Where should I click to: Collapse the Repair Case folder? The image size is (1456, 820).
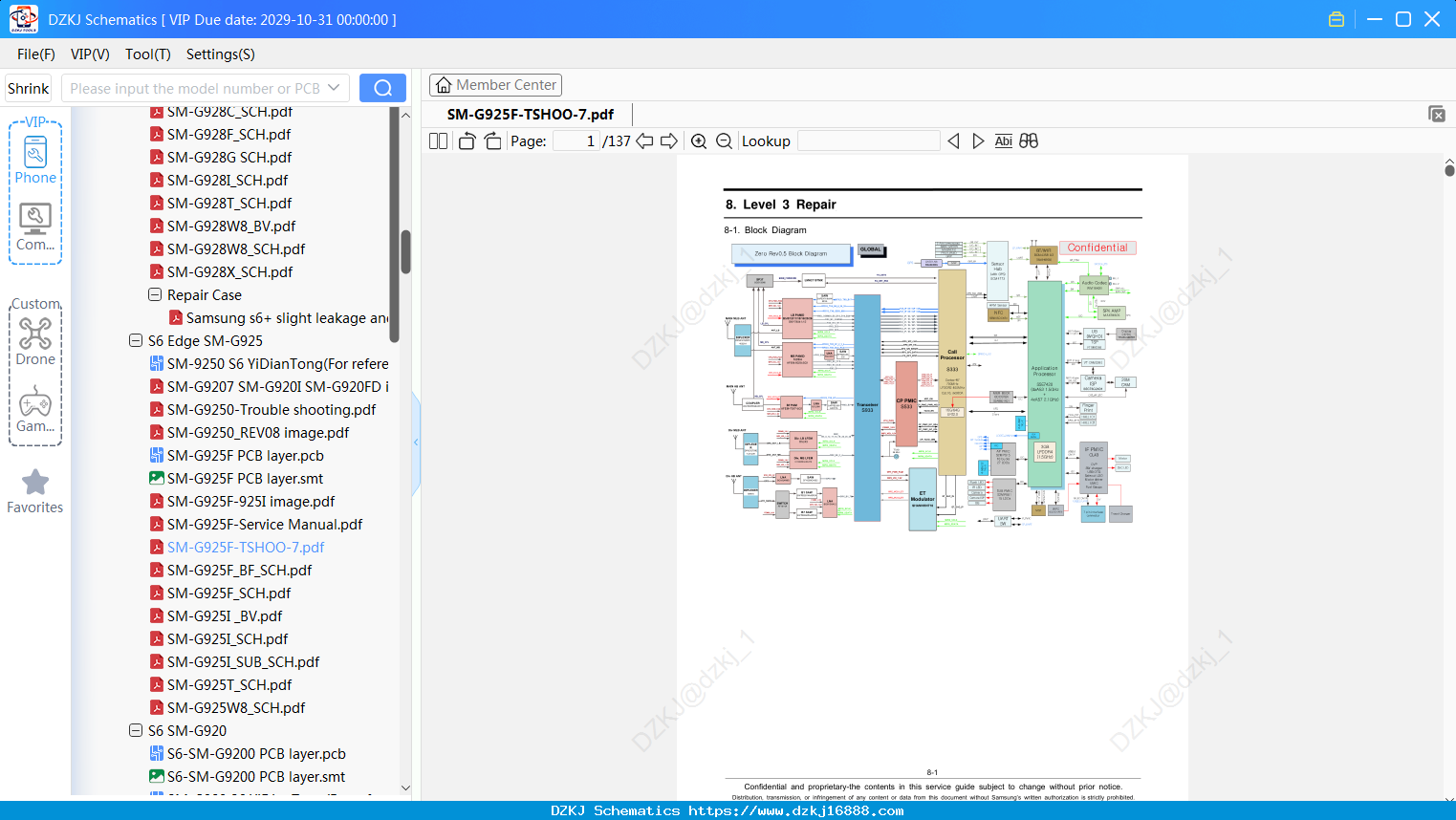click(155, 295)
